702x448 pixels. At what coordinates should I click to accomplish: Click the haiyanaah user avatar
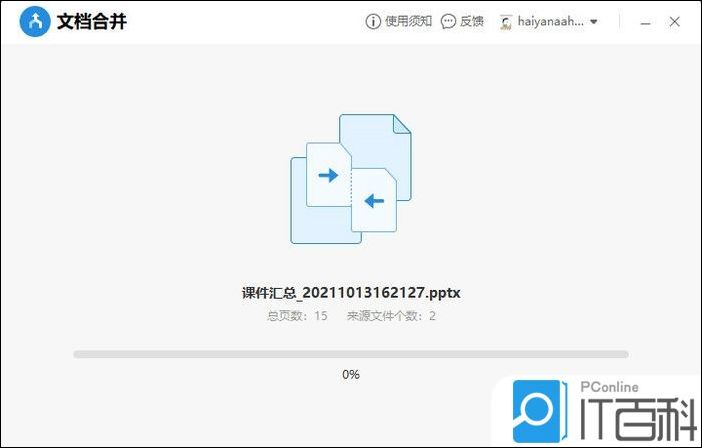506,22
